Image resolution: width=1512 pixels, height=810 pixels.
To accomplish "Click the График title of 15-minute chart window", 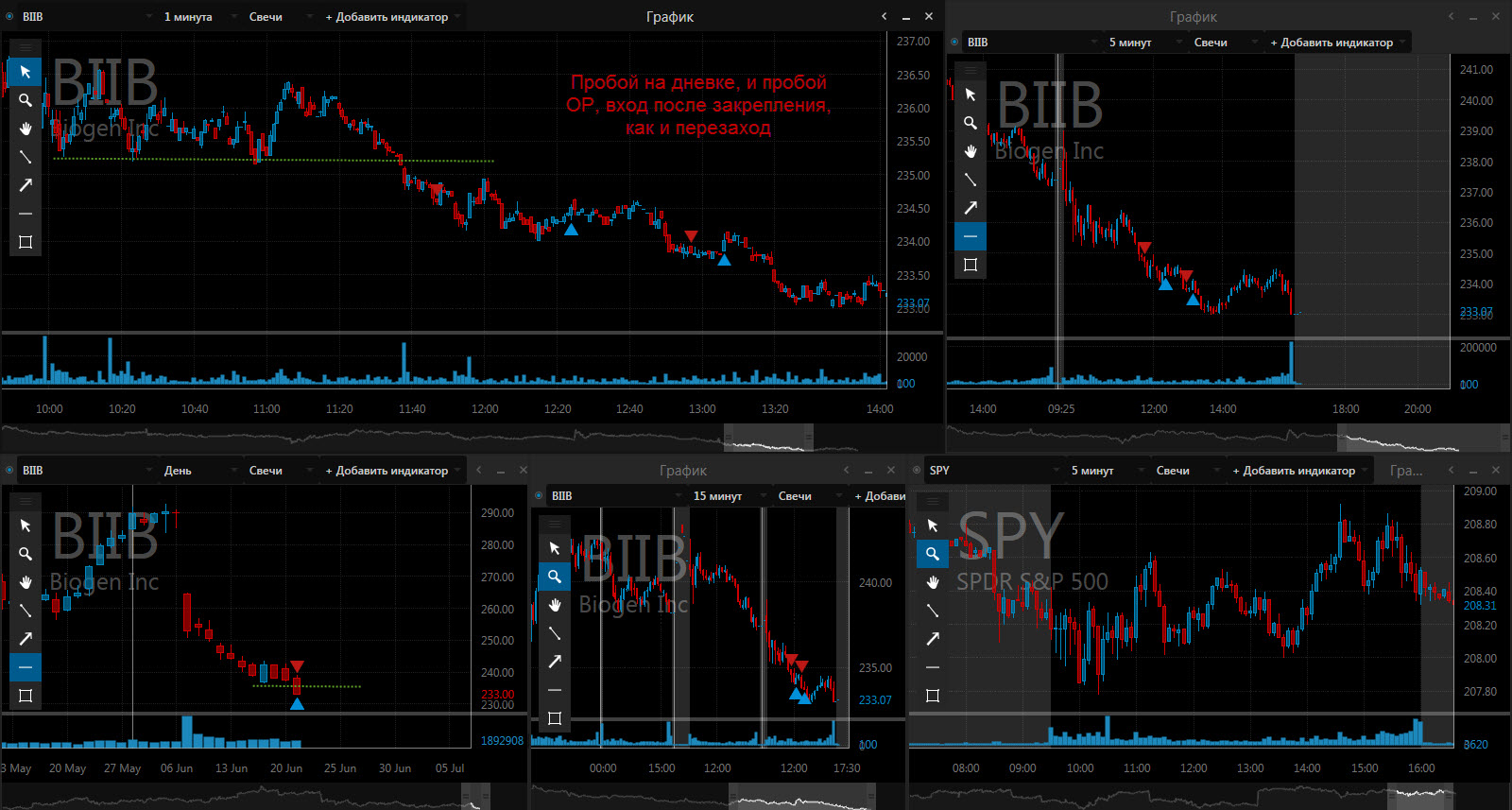I will tap(683, 470).
